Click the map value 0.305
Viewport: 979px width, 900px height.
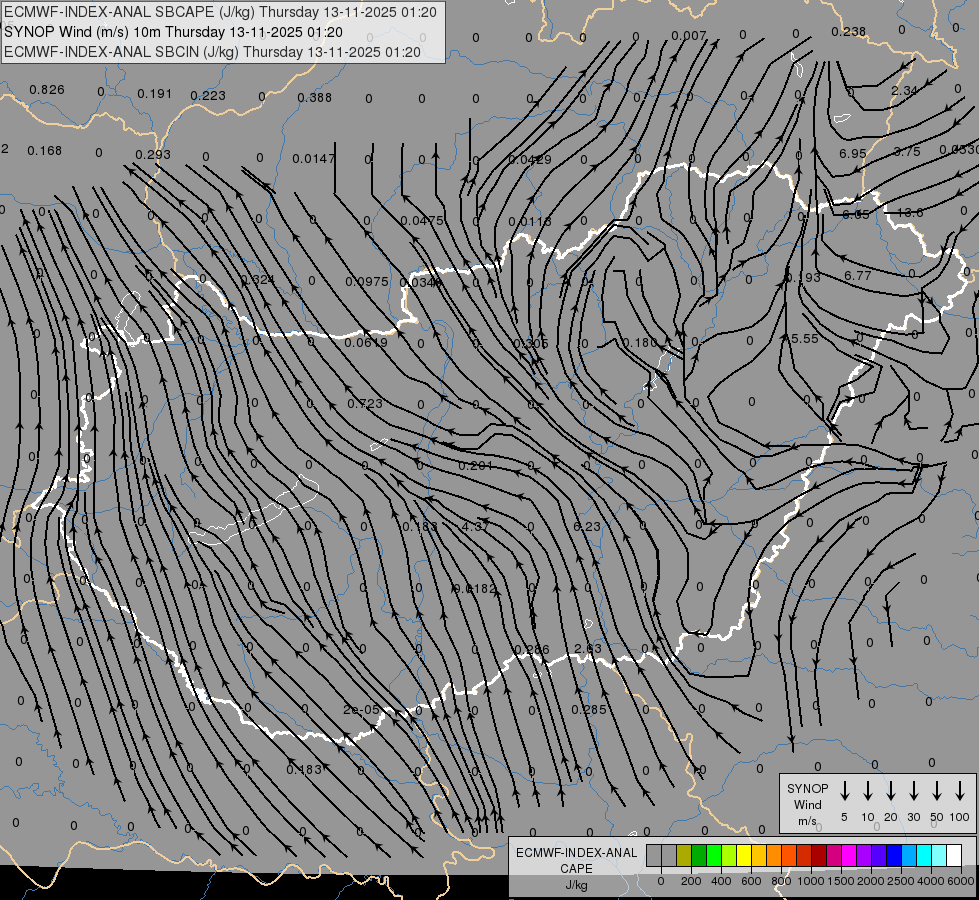531,344
